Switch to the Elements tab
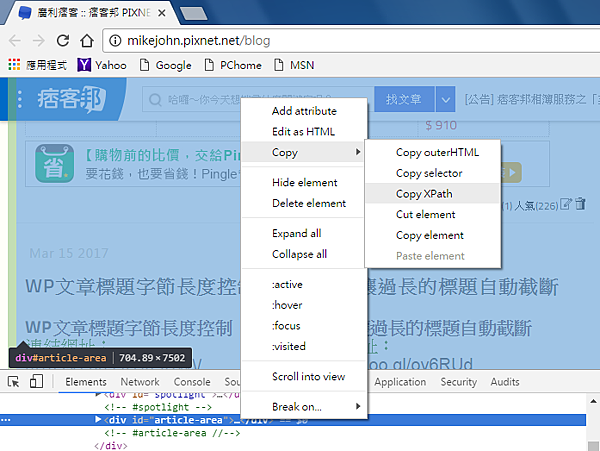The image size is (600, 451). click(86, 382)
